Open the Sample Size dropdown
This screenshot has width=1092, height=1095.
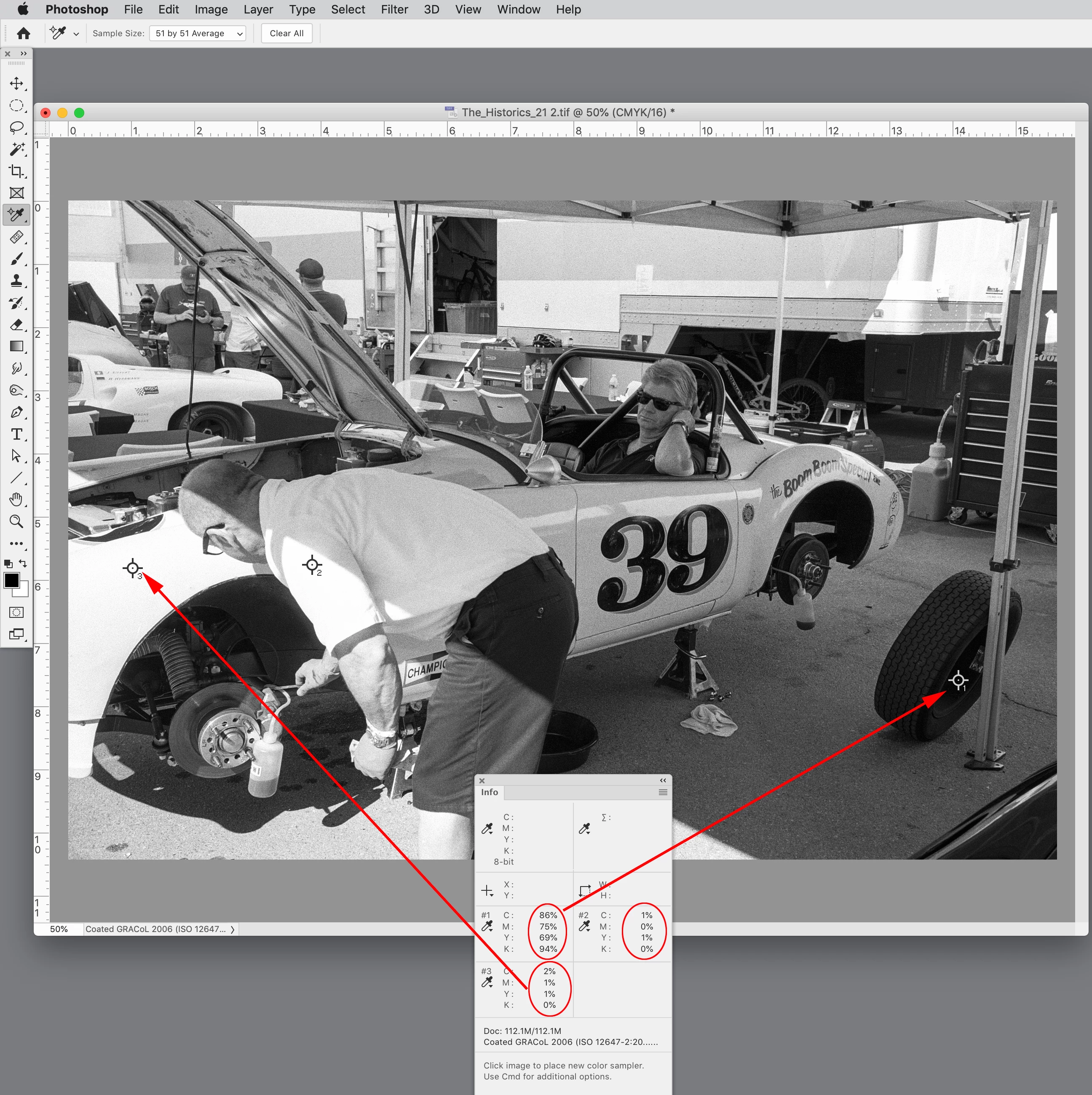[197, 33]
